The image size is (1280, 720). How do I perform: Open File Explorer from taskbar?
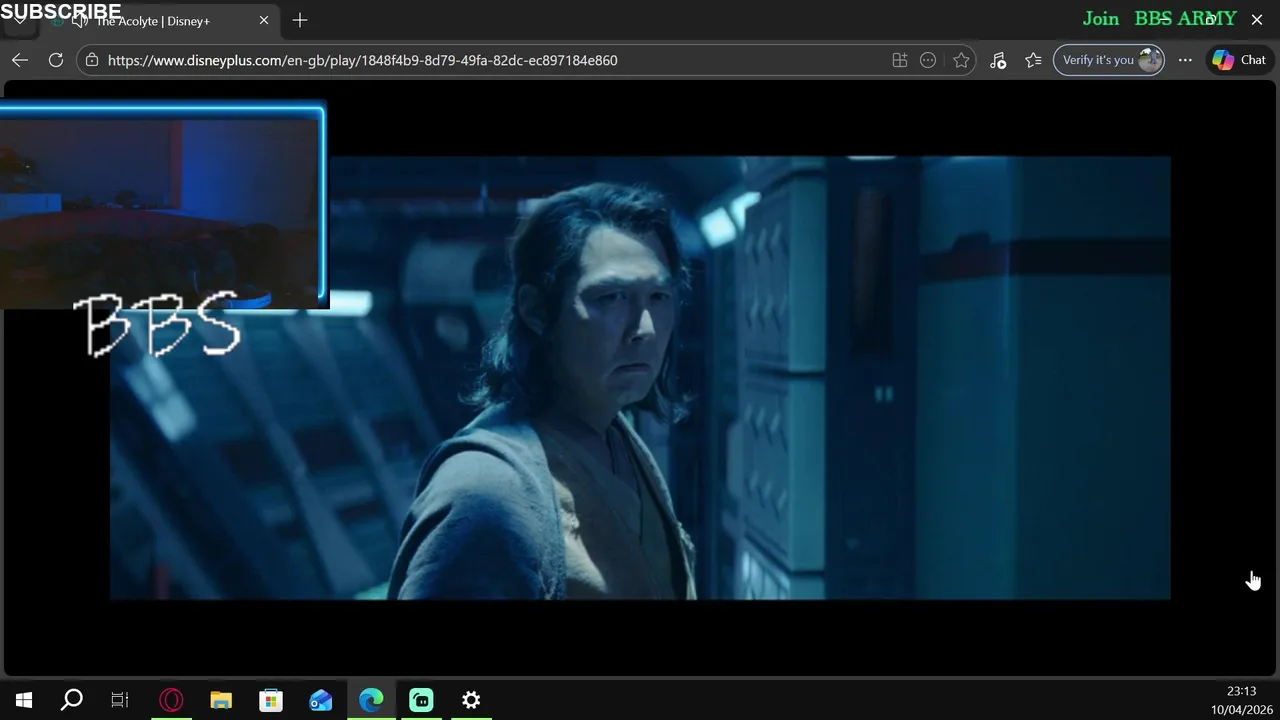click(221, 700)
